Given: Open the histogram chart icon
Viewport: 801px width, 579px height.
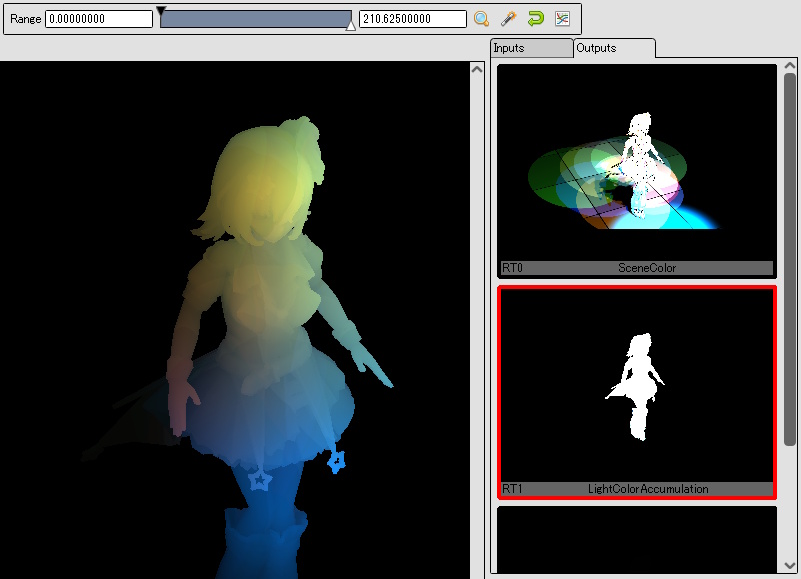Looking at the screenshot, I should 562,19.
